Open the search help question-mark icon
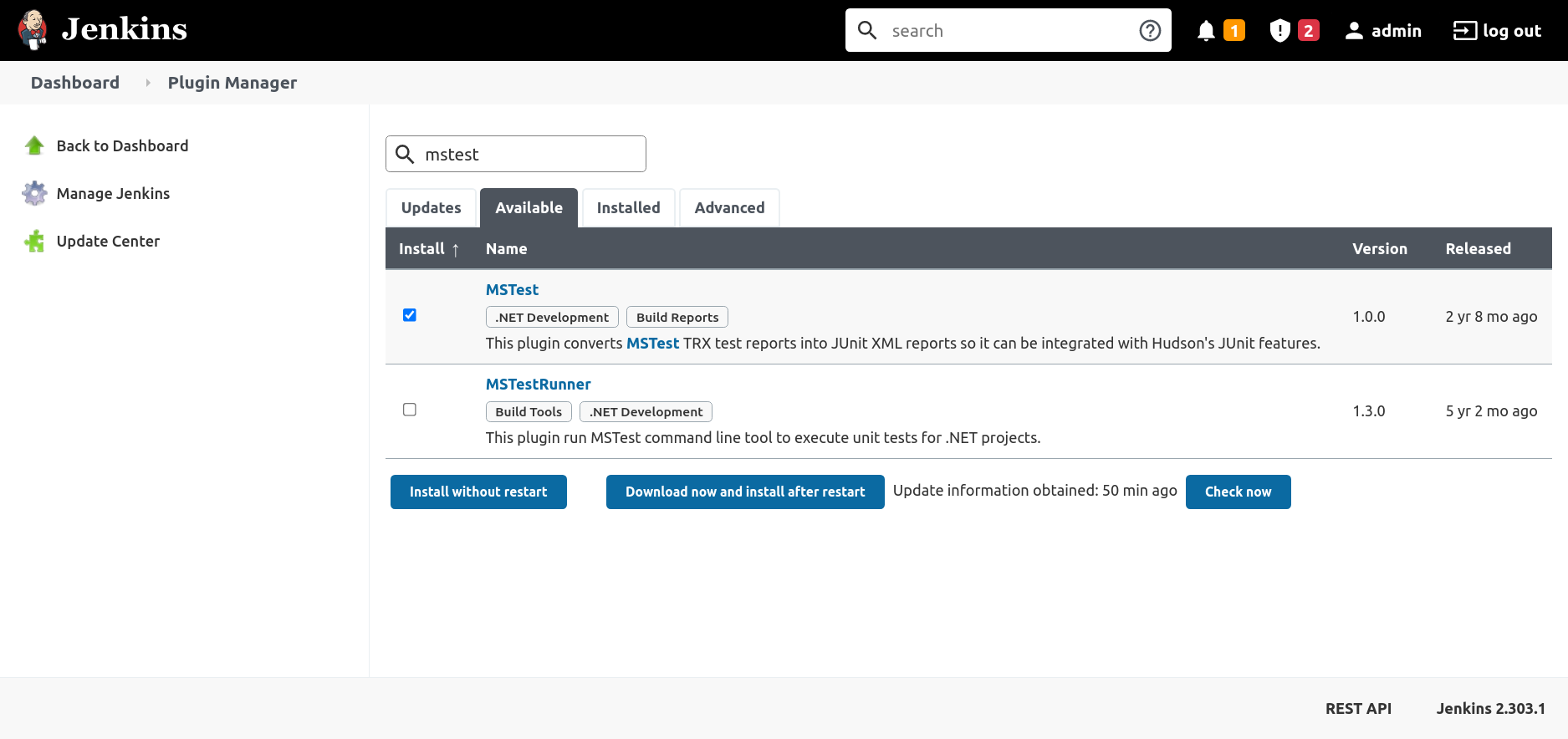Viewport: 1568px width, 739px height. coord(1150,31)
